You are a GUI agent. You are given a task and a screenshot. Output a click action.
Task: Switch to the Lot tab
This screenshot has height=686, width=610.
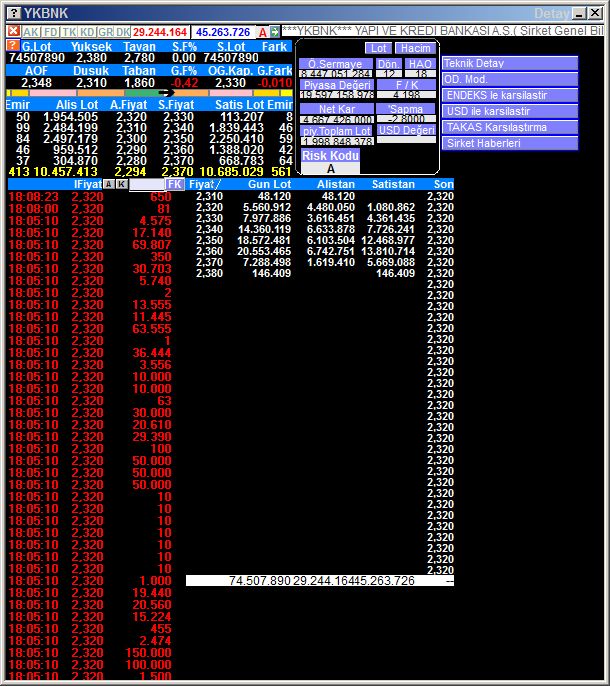click(379, 48)
